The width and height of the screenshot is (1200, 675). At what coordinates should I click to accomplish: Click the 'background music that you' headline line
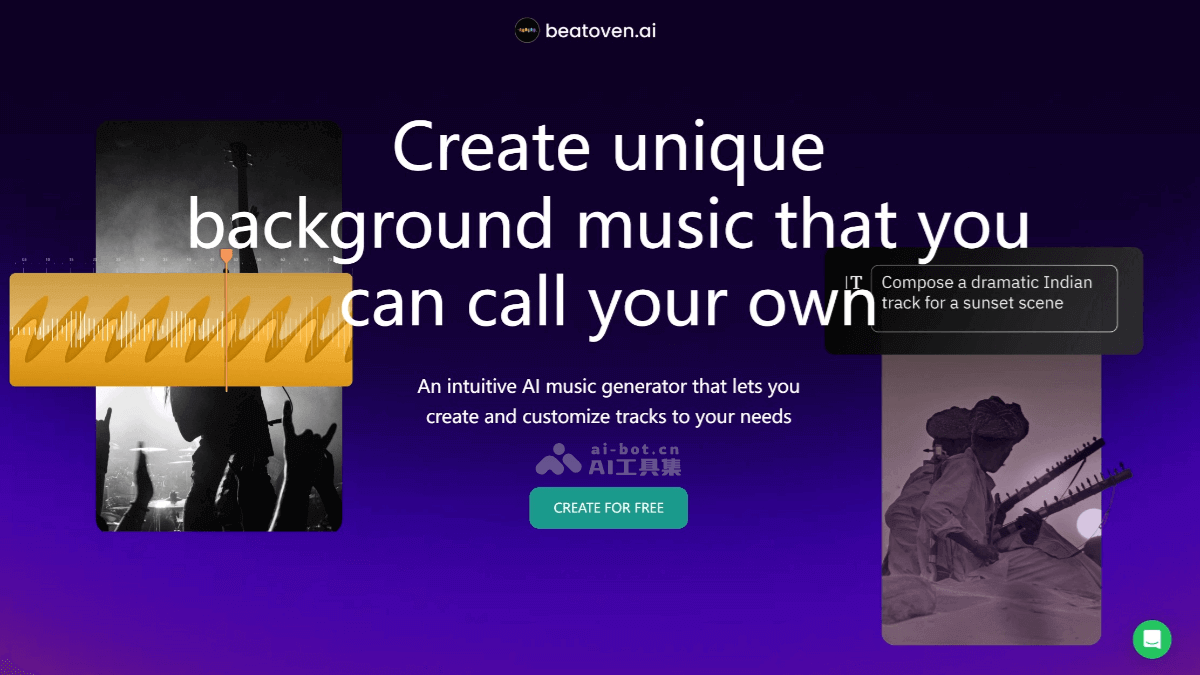tap(608, 223)
